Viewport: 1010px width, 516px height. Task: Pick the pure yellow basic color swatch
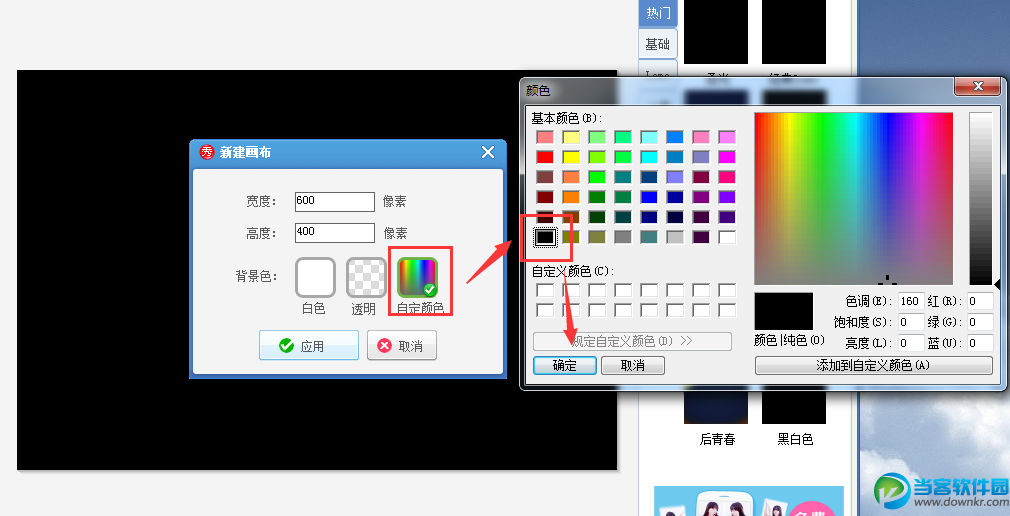(571, 157)
